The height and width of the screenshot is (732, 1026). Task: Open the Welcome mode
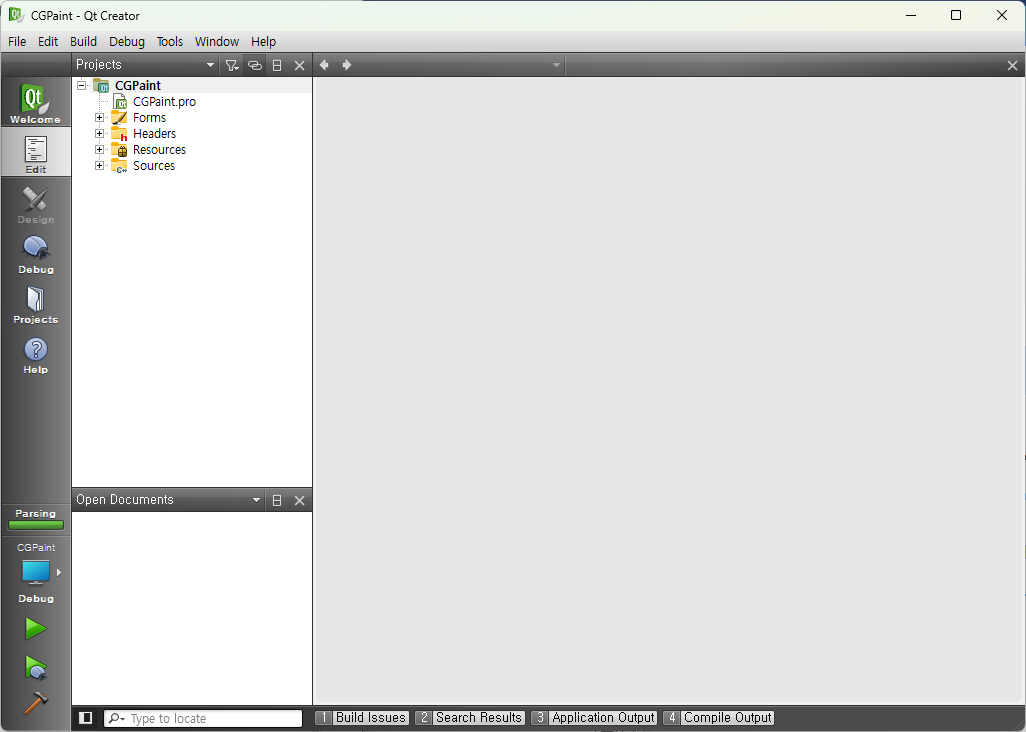(x=35, y=103)
